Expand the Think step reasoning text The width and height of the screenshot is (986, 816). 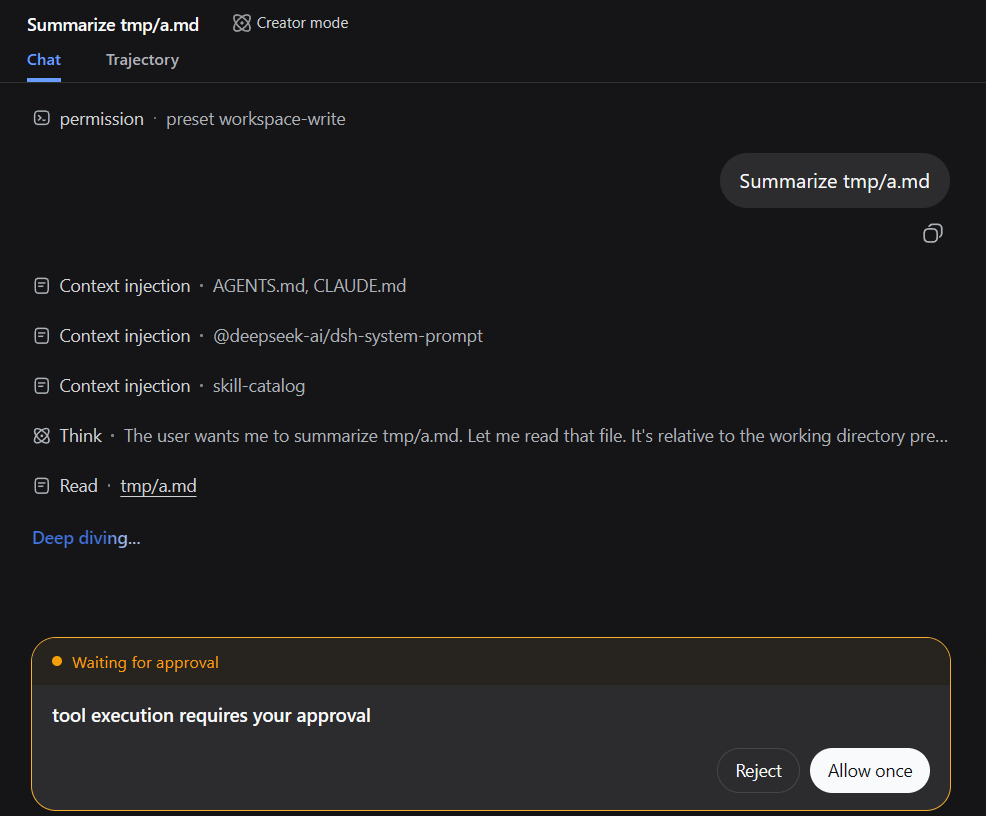coord(536,436)
